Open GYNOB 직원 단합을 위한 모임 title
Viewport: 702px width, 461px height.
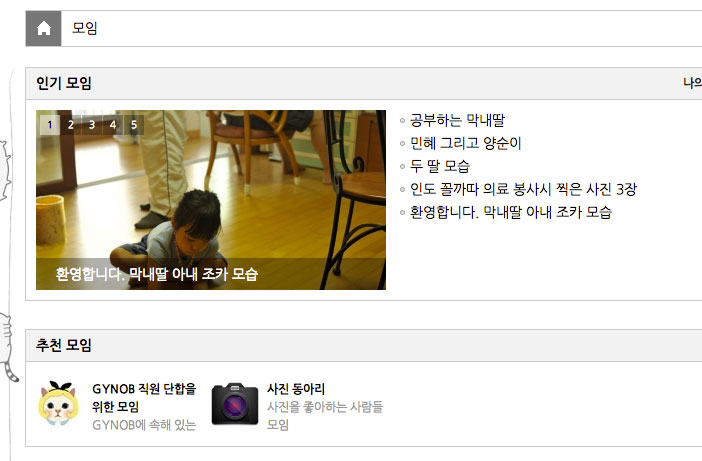tap(144, 397)
